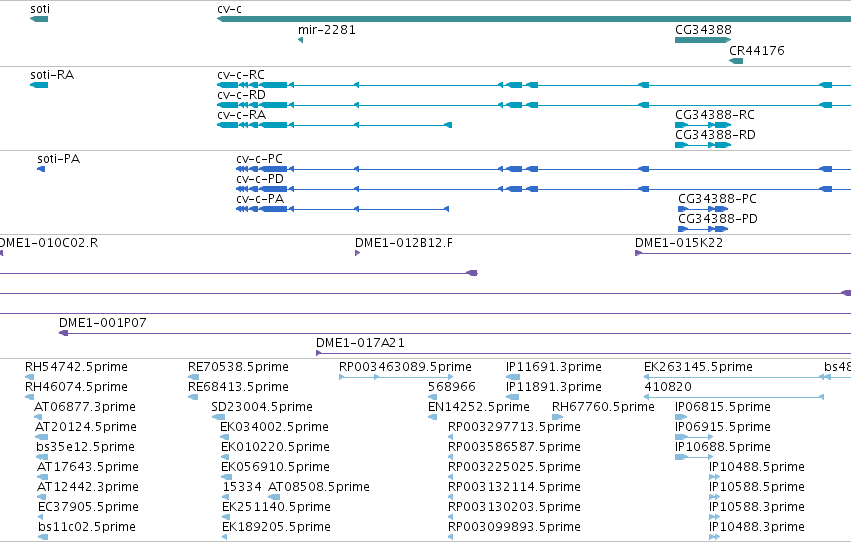The image size is (851, 542).
Task: Click the EK263145.5prime EST label
Action: click(698, 367)
